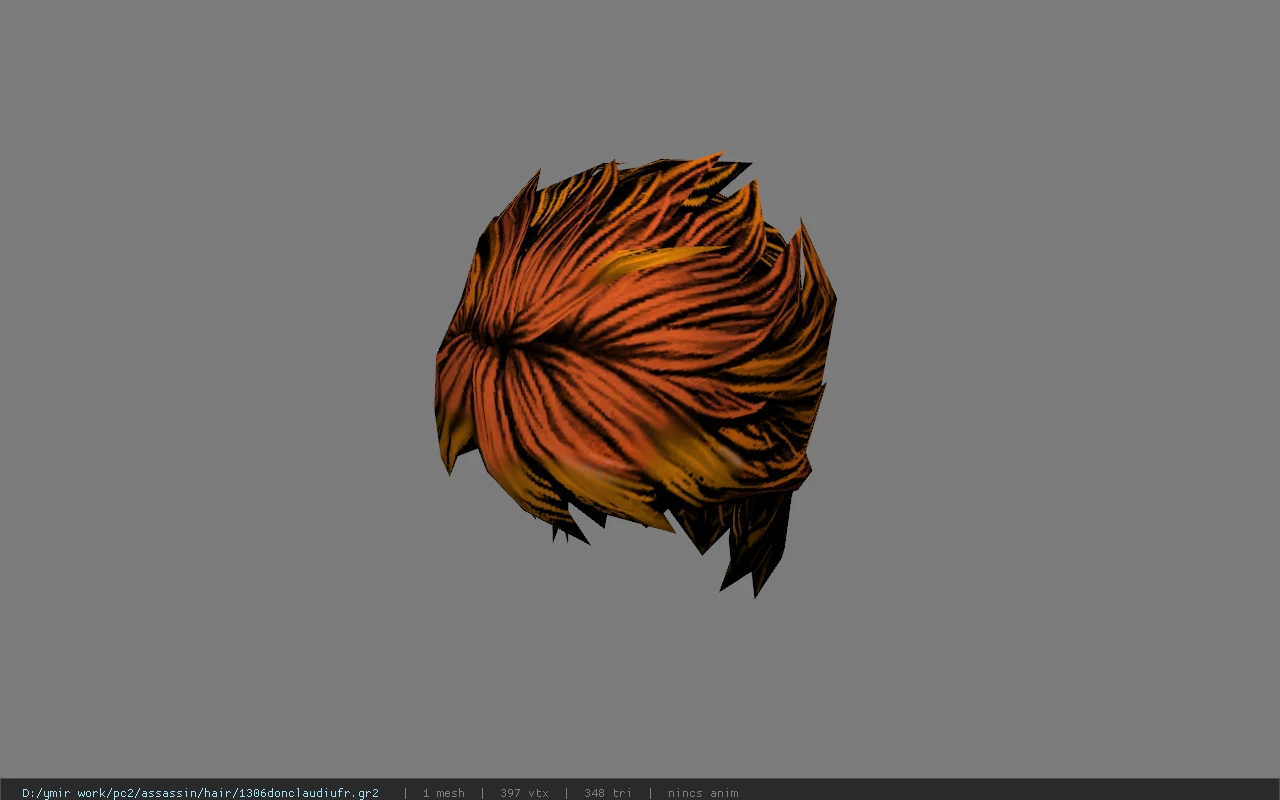Click the orange hair 3D model

tap(636, 375)
